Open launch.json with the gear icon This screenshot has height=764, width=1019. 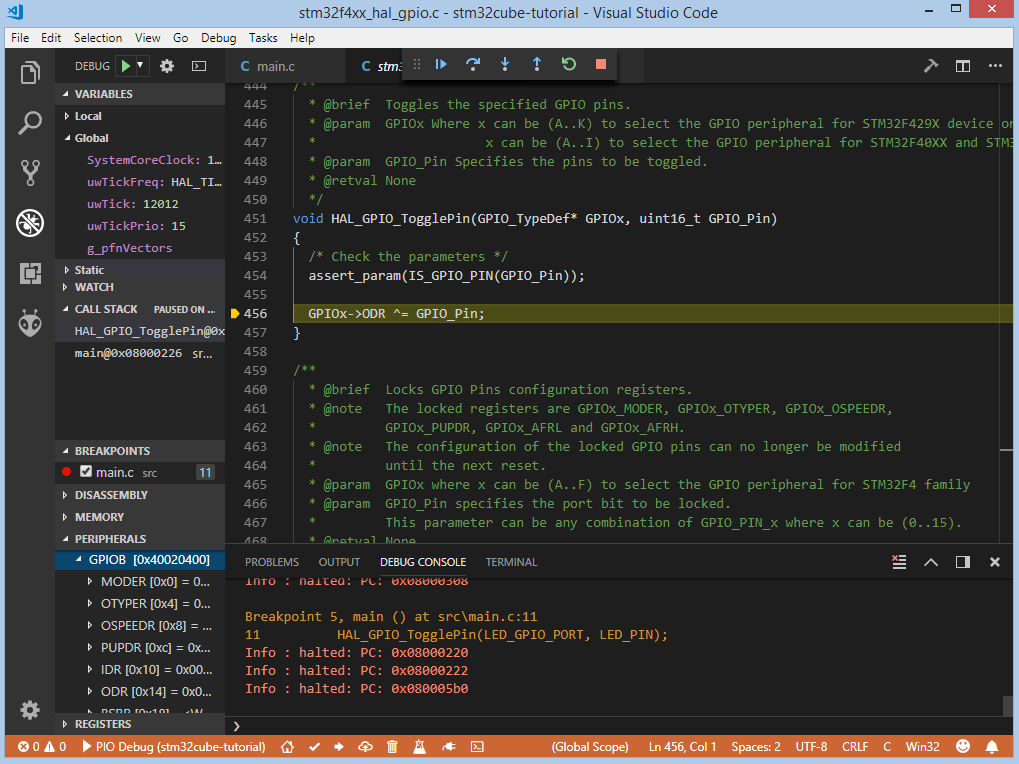tap(167, 66)
